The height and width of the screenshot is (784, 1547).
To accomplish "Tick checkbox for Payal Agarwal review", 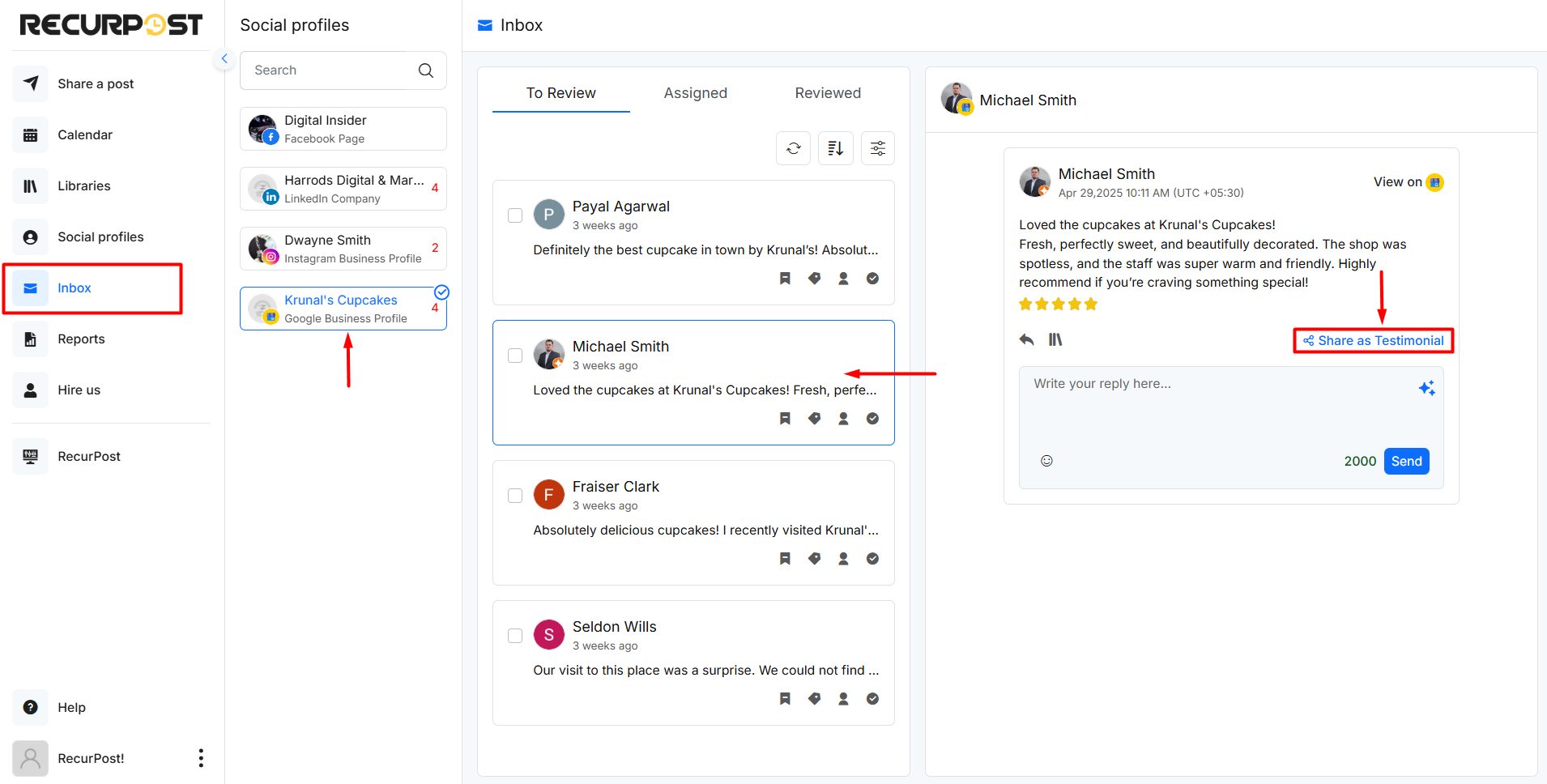I will point(515,215).
